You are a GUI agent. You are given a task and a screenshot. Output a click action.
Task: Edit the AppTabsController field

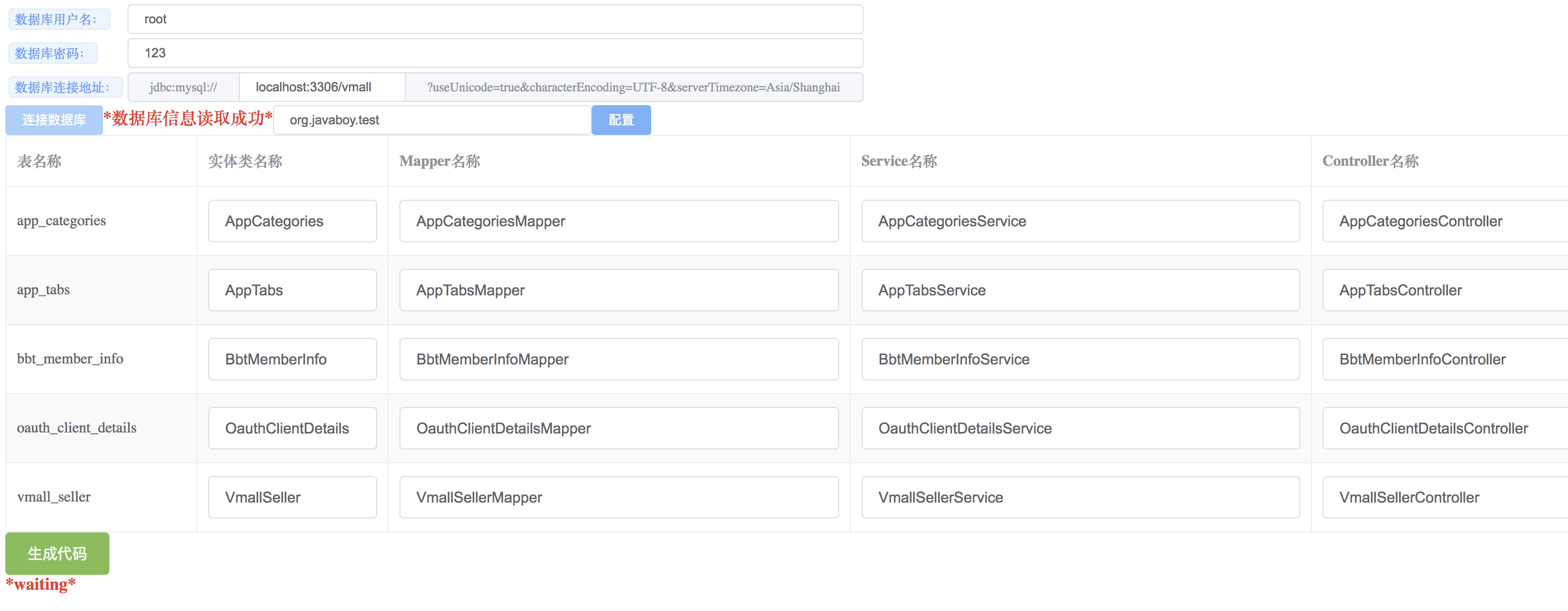pyautogui.click(x=1445, y=290)
